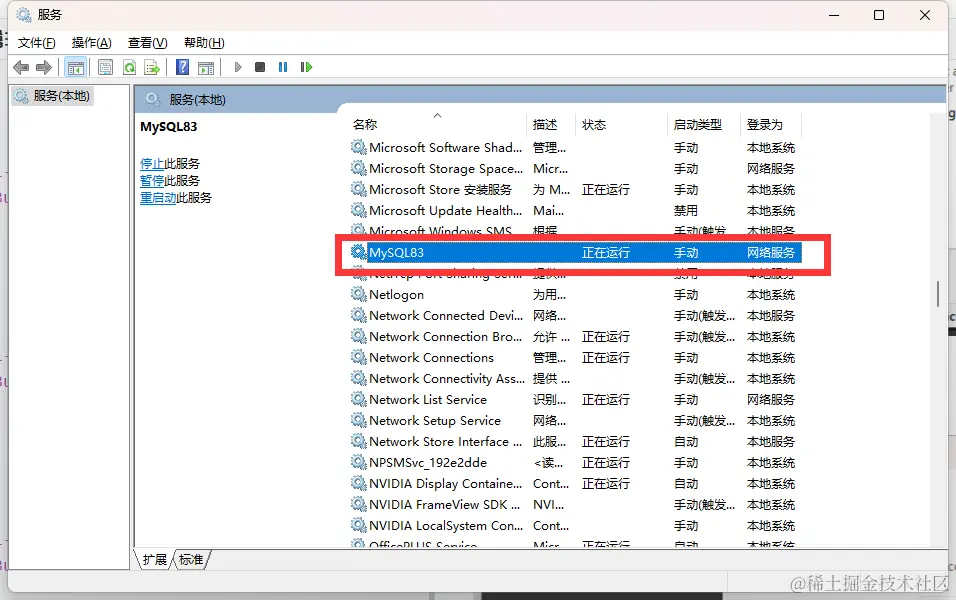The height and width of the screenshot is (600, 956).
Task: Select Netlogon service row
Action: click(x=576, y=295)
